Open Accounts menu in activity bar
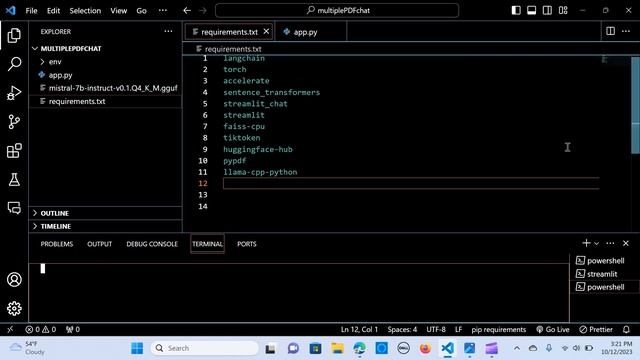Screen dimensions: 640x360 (14, 280)
